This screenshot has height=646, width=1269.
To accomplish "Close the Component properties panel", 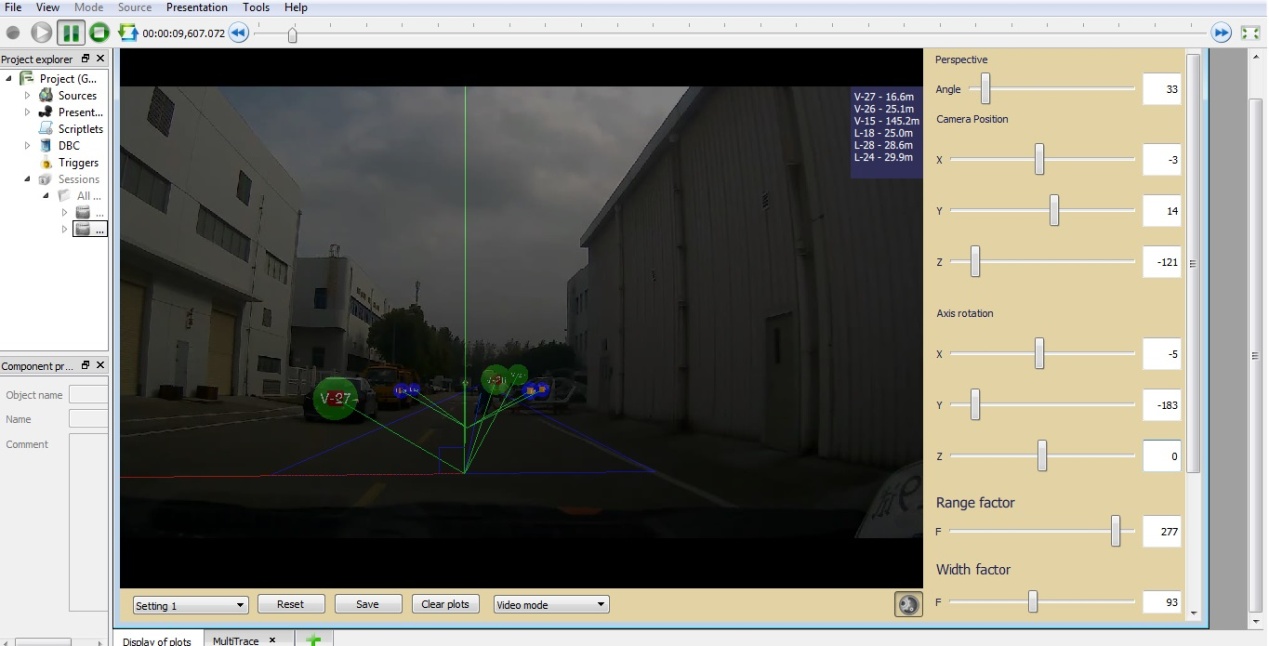I will pyautogui.click(x=100, y=366).
